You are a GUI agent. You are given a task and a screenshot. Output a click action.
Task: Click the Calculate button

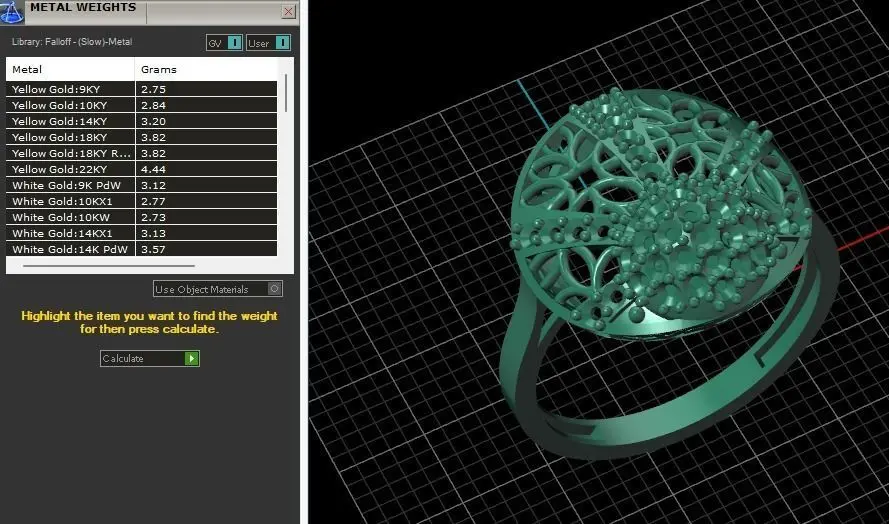click(150, 358)
